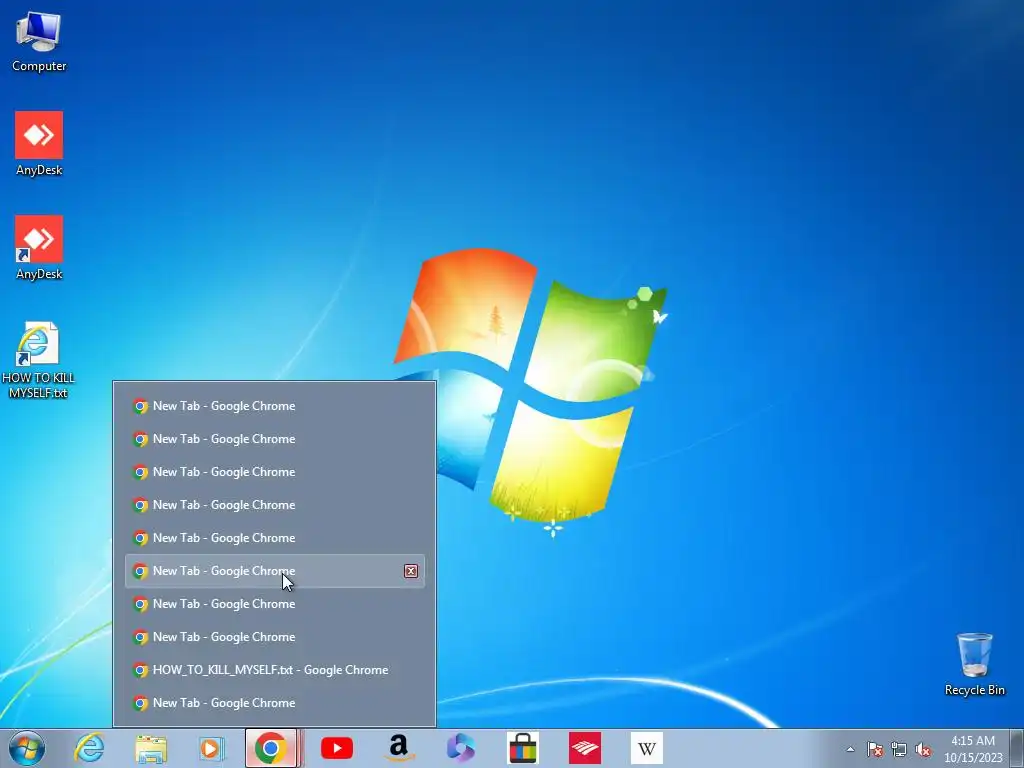Screen dimensions: 1024x768
Task: Open the clock showing 4:15 AM
Action: (x=972, y=749)
